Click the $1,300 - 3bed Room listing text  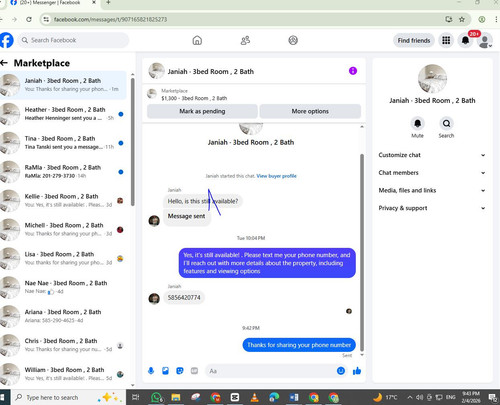194,98
